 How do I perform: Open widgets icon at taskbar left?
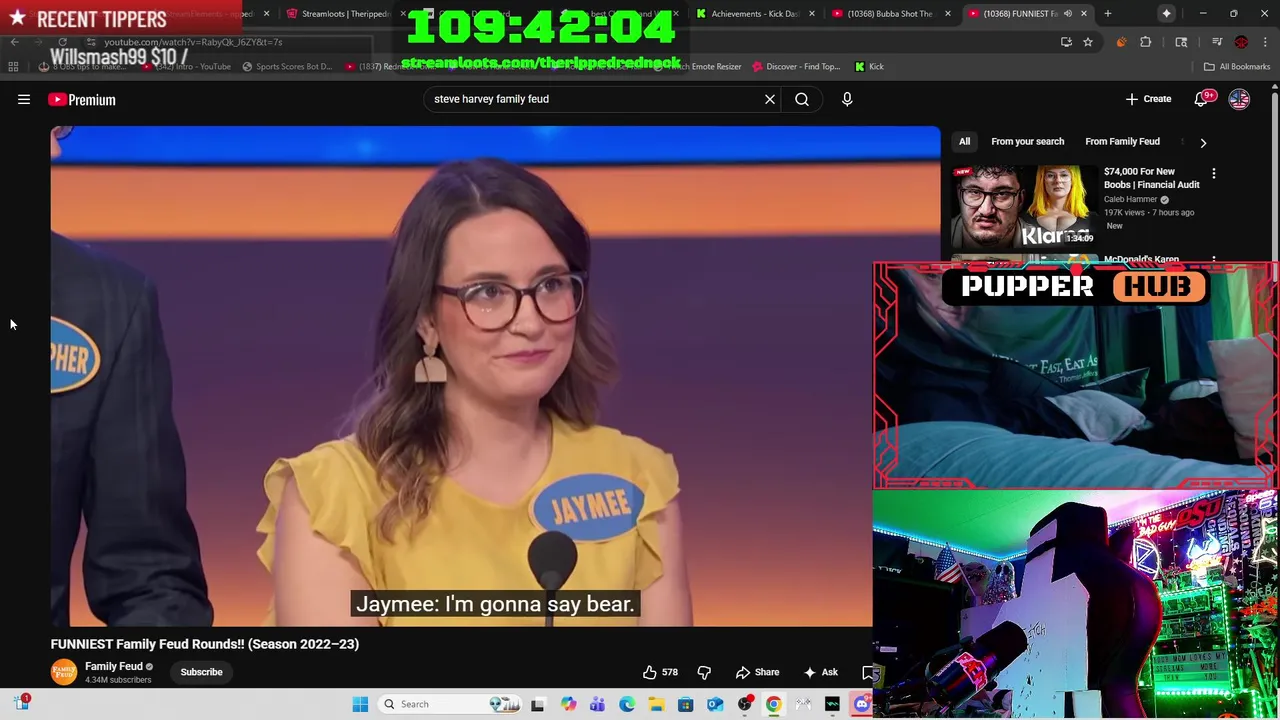coord(22,703)
